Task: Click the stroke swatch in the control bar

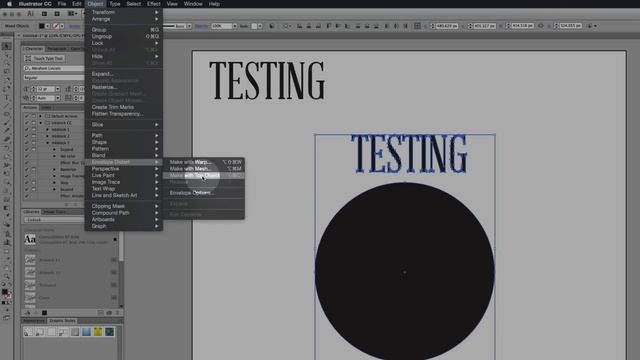Action: pos(56,26)
